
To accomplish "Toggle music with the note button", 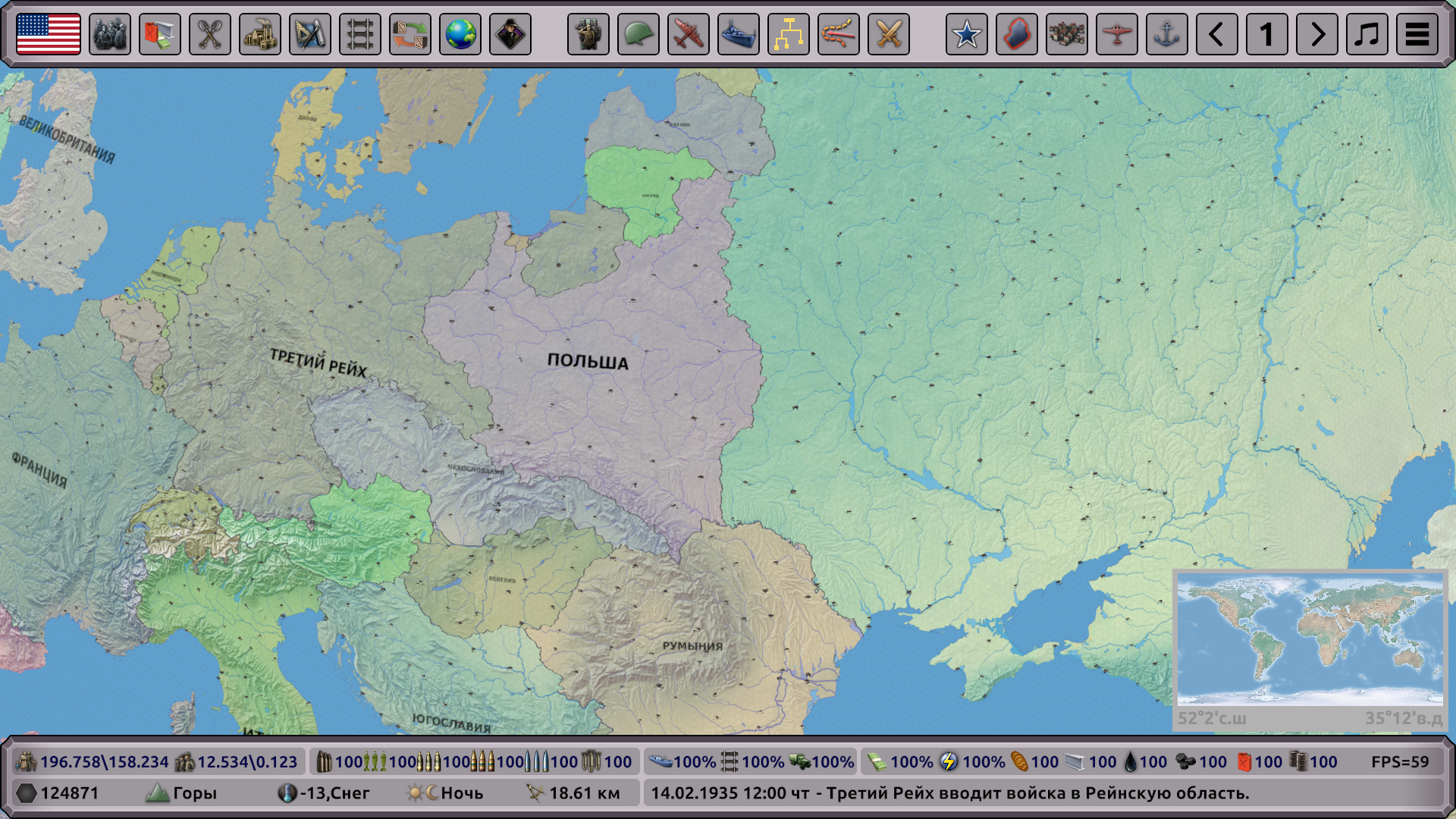I will pyautogui.click(x=1367, y=34).
